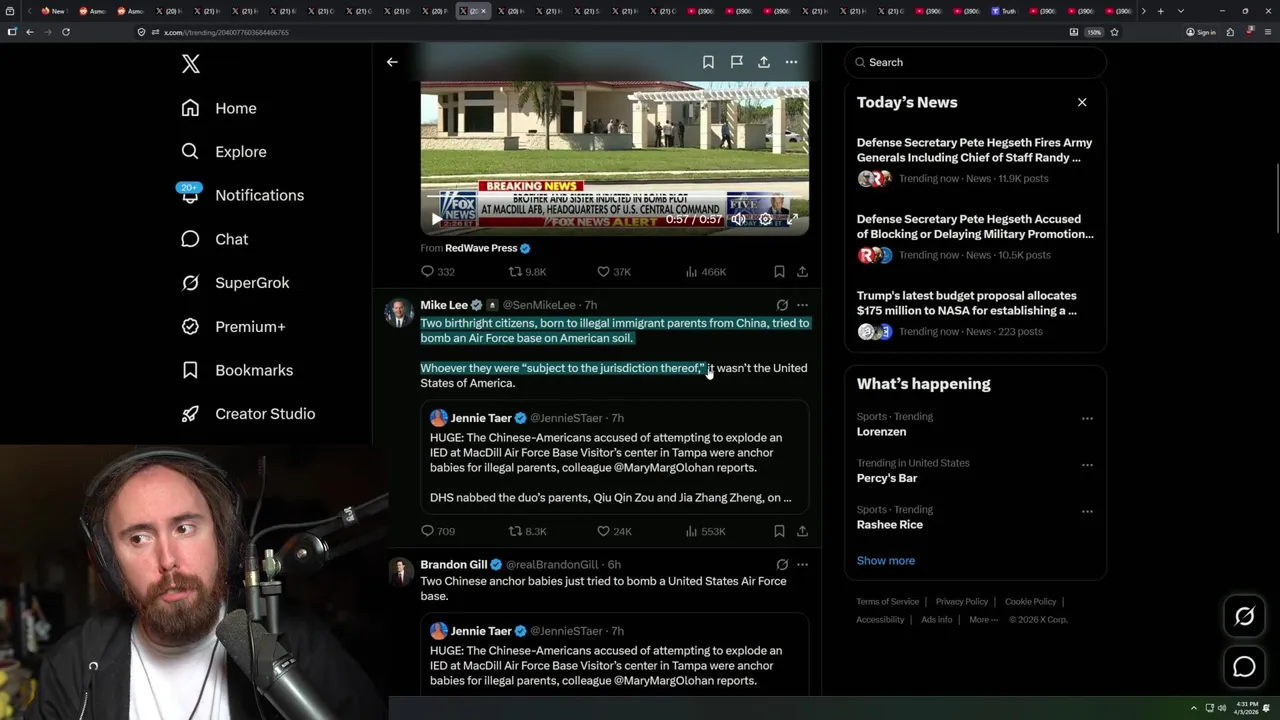Click the header flag icon
The image size is (1280, 720).
[736, 62]
